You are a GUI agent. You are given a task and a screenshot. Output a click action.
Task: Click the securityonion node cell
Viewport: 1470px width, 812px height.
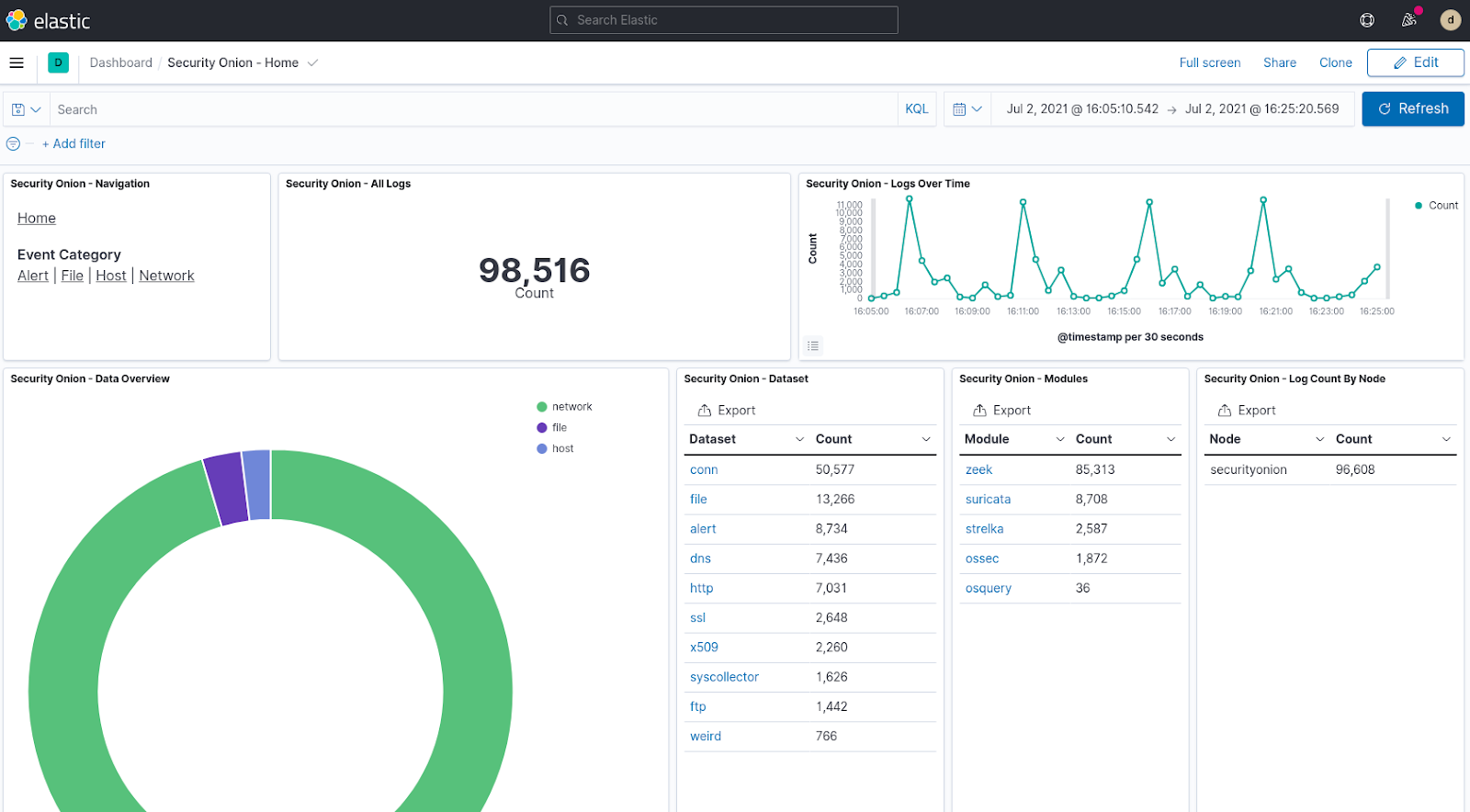pos(1248,470)
